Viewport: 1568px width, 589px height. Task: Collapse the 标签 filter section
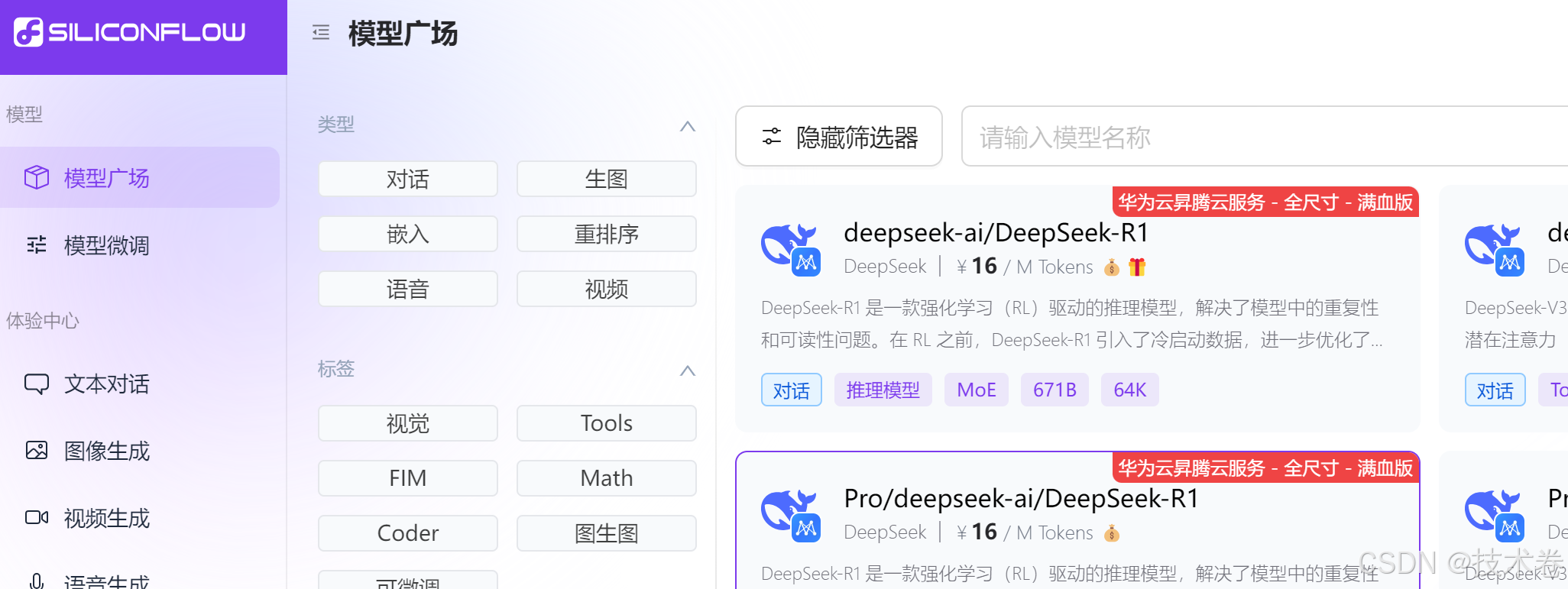pyautogui.click(x=688, y=371)
